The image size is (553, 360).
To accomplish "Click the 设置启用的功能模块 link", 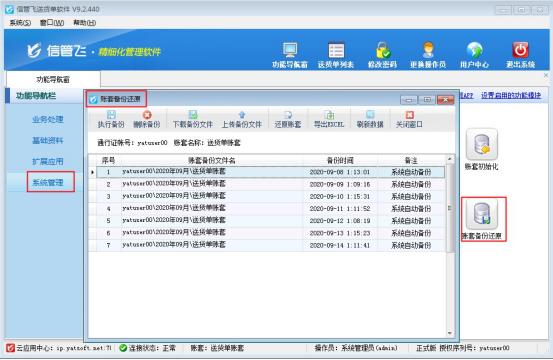I will [511, 95].
